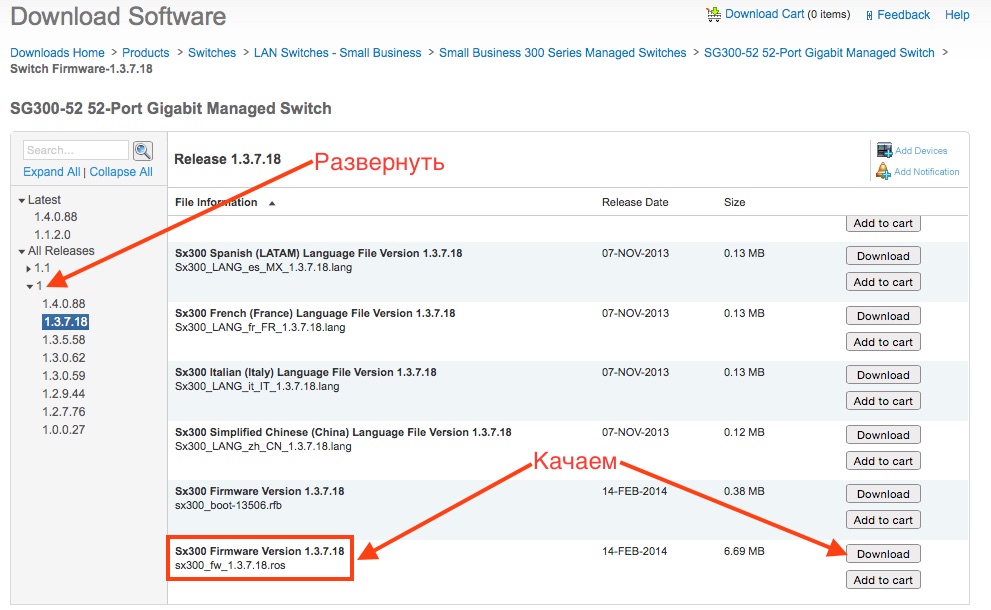Click the search magnifier icon
This screenshot has height=610, width=991.
143,151
